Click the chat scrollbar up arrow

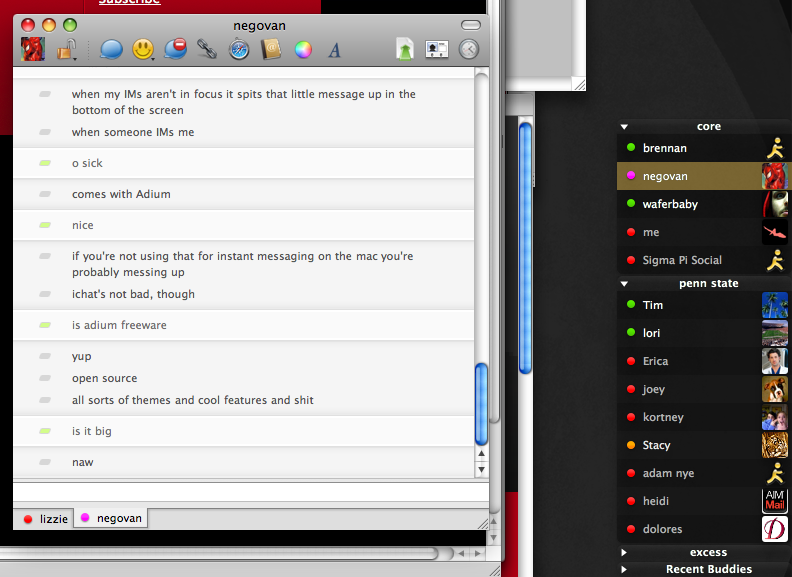coord(481,454)
